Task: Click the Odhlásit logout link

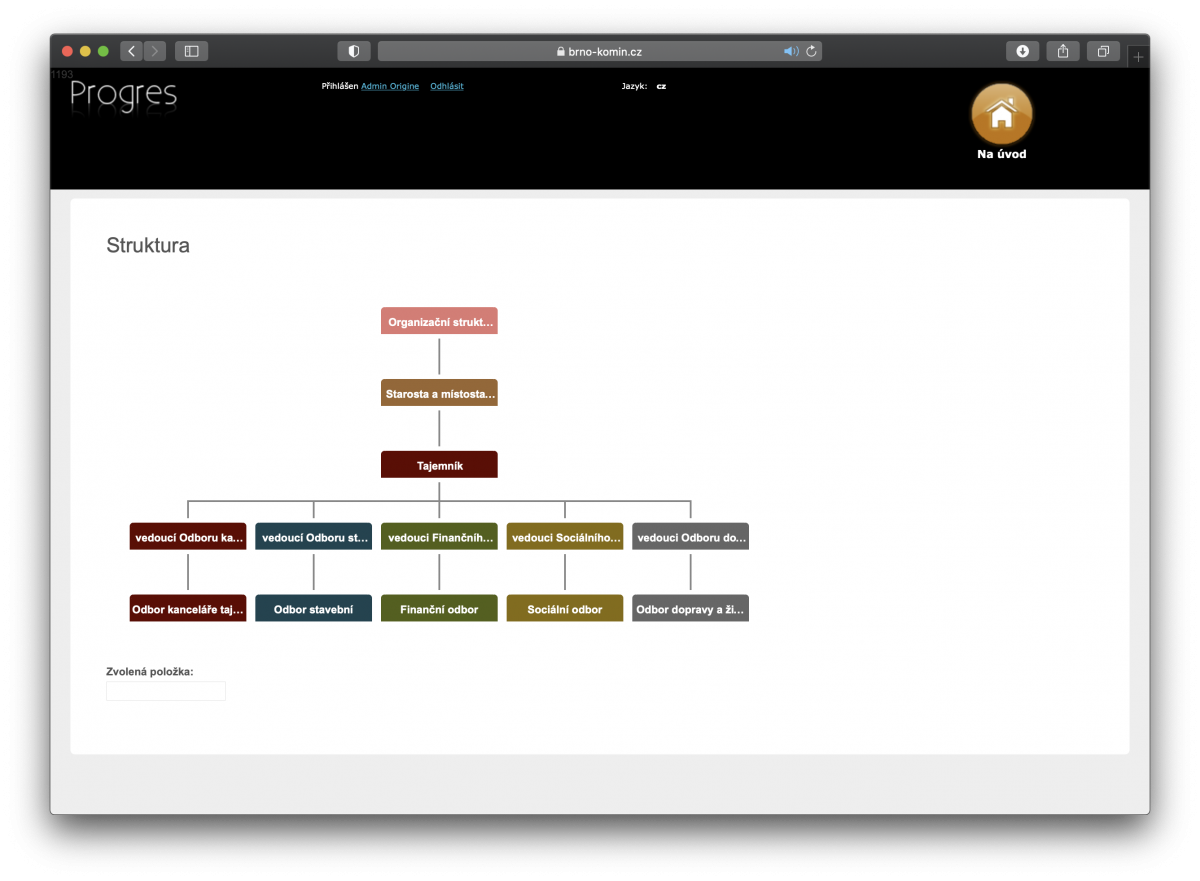Action: click(447, 86)
